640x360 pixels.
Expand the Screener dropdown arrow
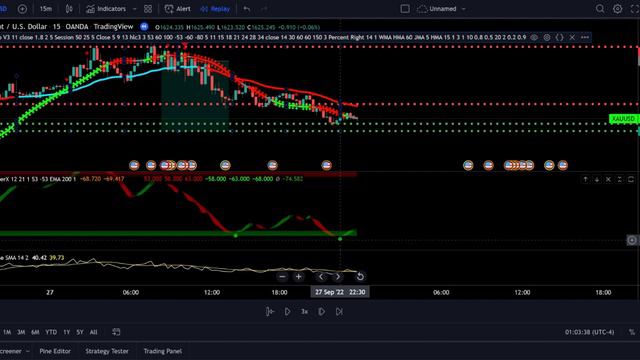coord(28,351)
